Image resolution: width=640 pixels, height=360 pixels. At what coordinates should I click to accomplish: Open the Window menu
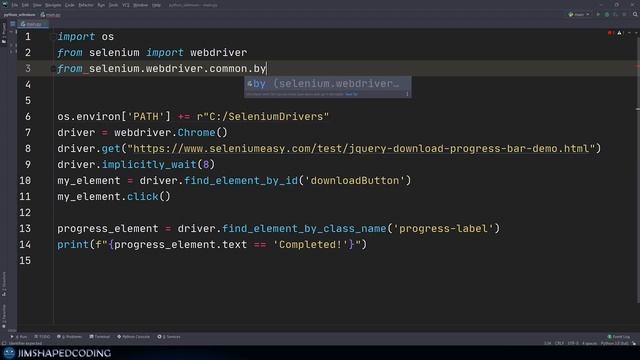141,5
